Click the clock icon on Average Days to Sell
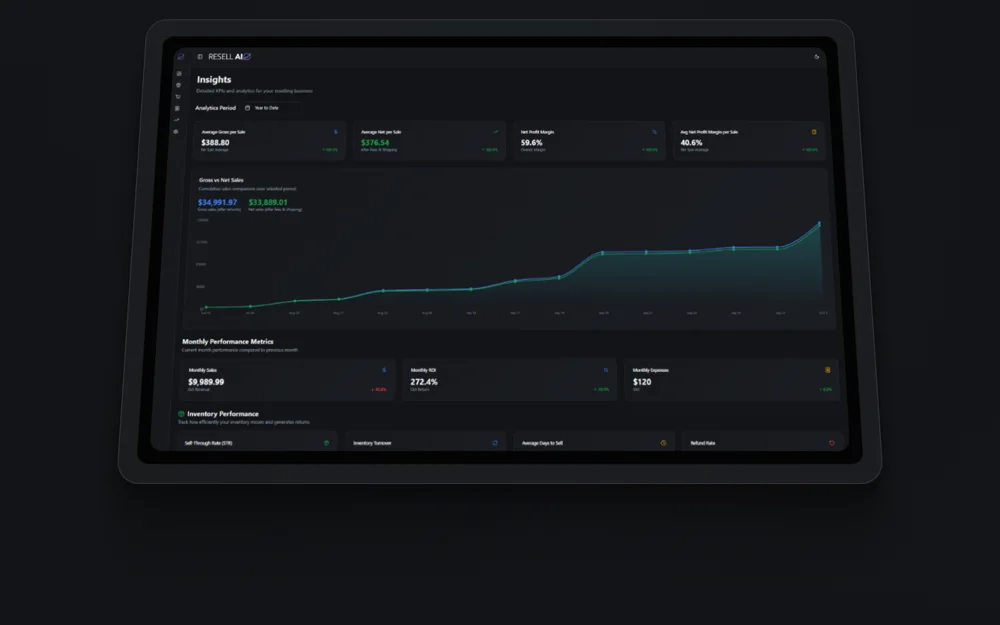The width and height of the screenshot is (1000, 625). pos(663,443)
